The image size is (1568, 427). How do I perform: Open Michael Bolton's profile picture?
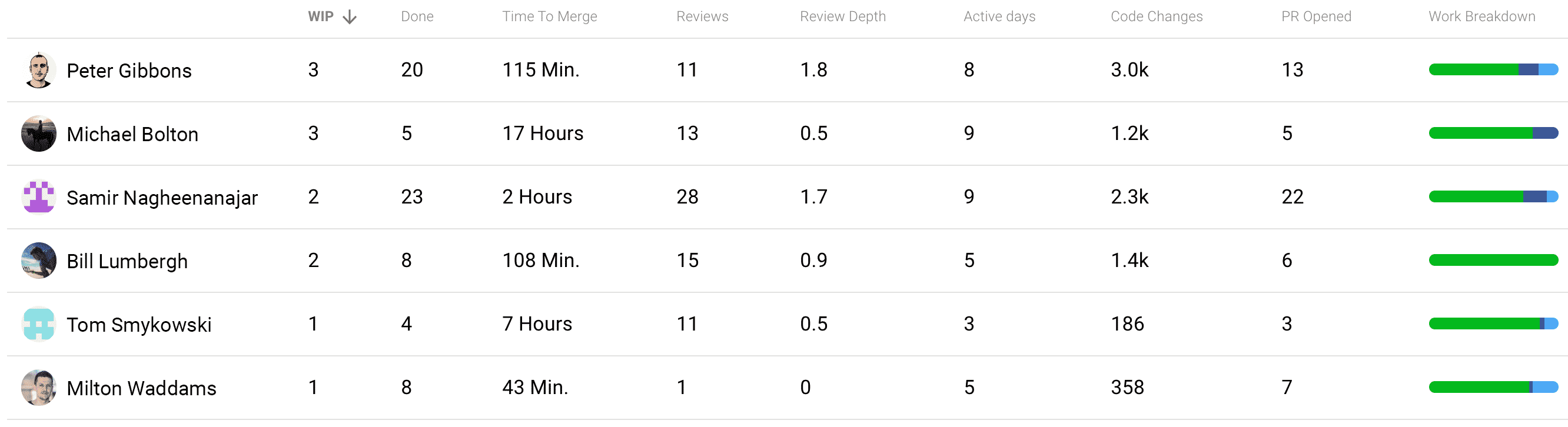[x=39, y=134]
